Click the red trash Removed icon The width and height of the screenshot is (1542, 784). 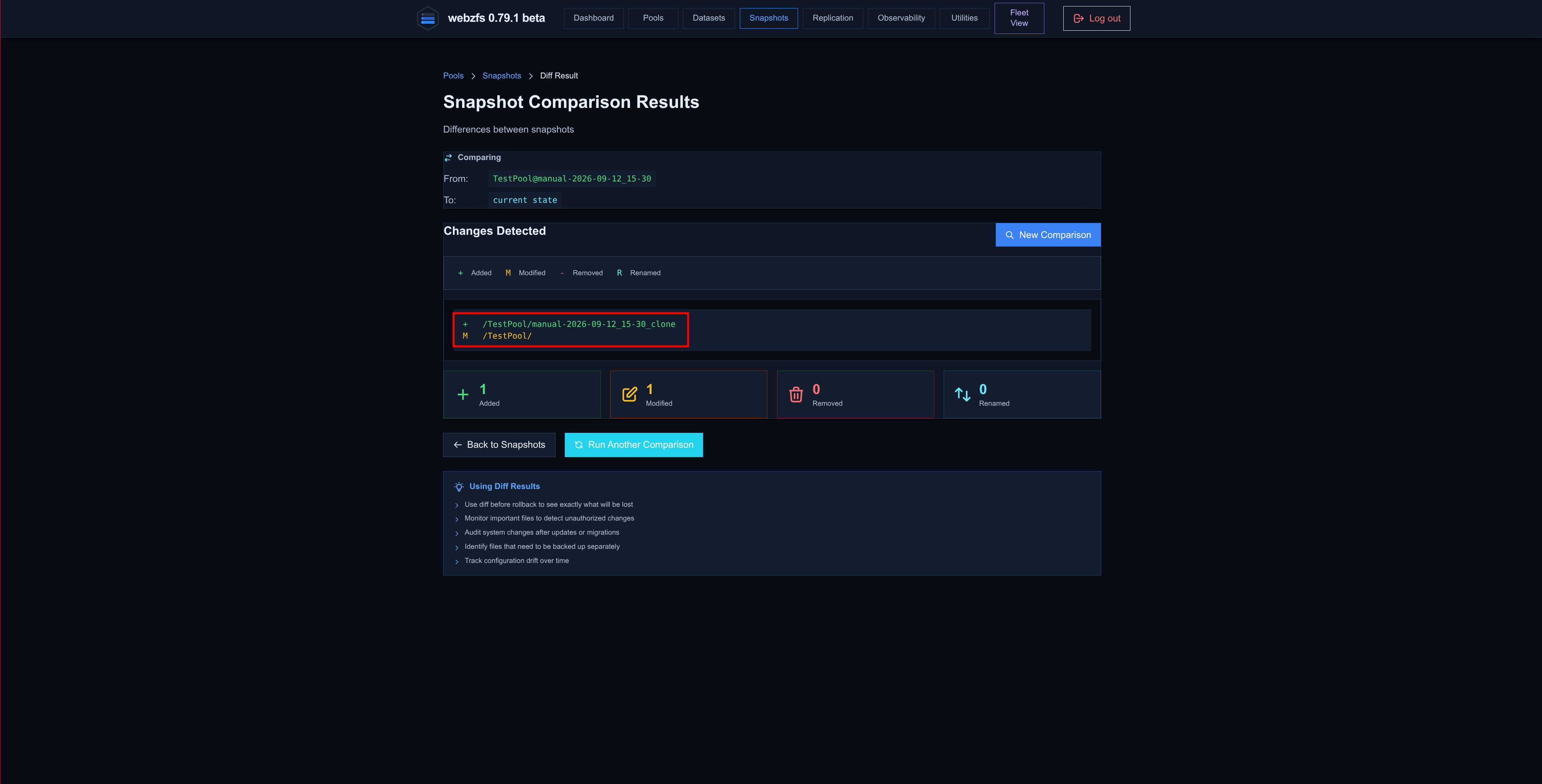click(x=796, y=394)
